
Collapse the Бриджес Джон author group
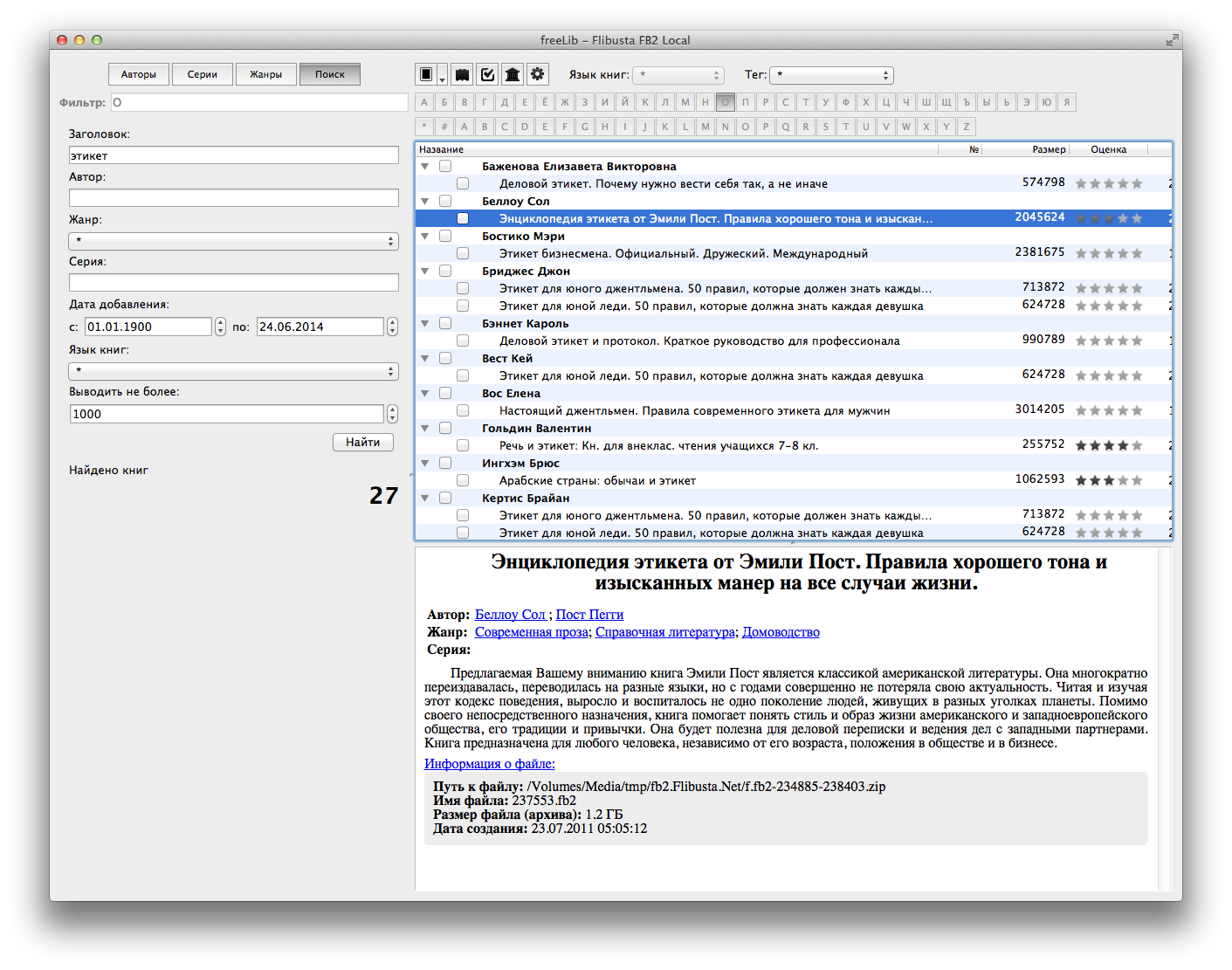click(x=425, y=271)
